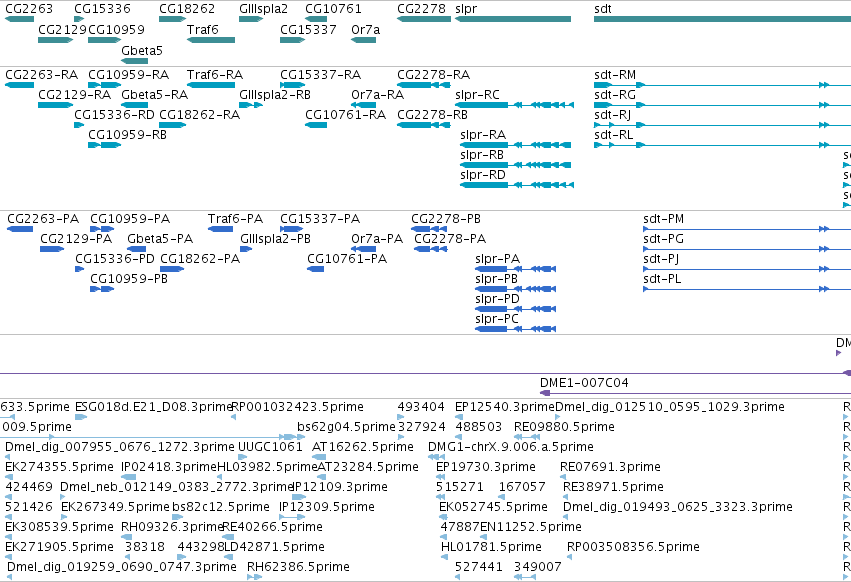The width and height of the screenshot is (851, 582).
Task: Click the GIIIspla2 gene label
Action: point(263,9)
